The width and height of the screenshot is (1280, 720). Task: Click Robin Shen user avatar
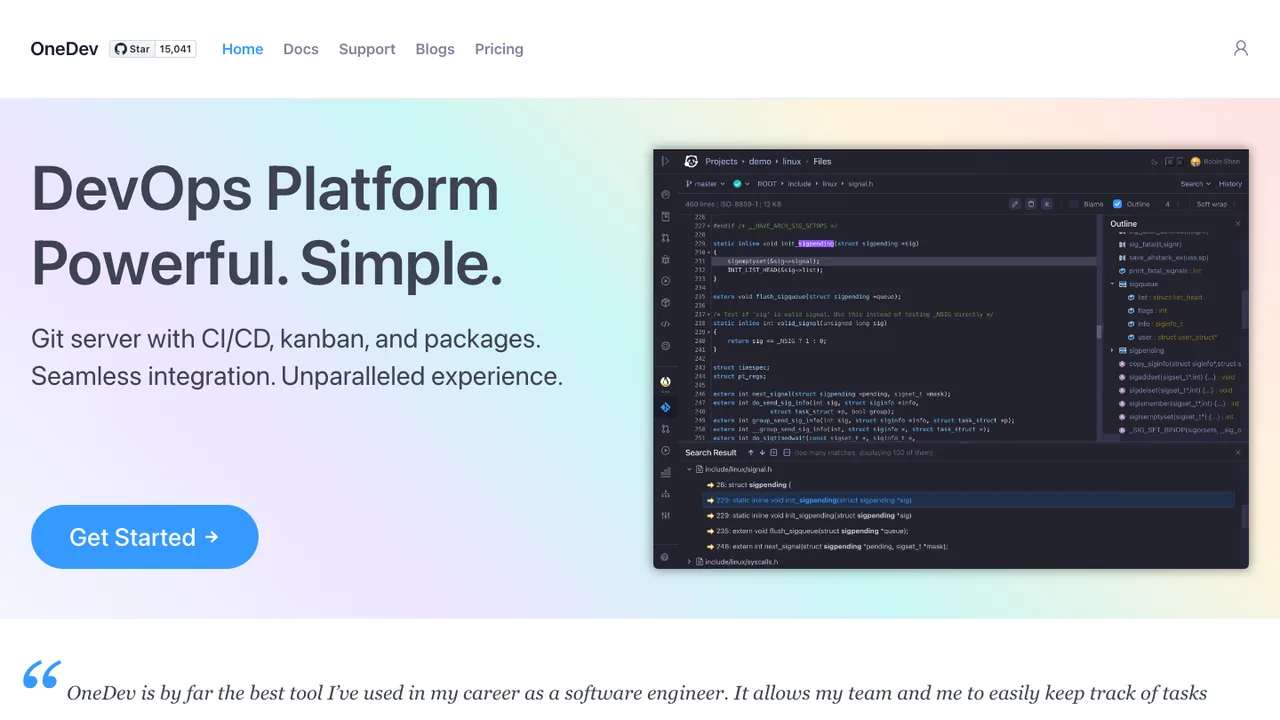tap(1195, 161)
